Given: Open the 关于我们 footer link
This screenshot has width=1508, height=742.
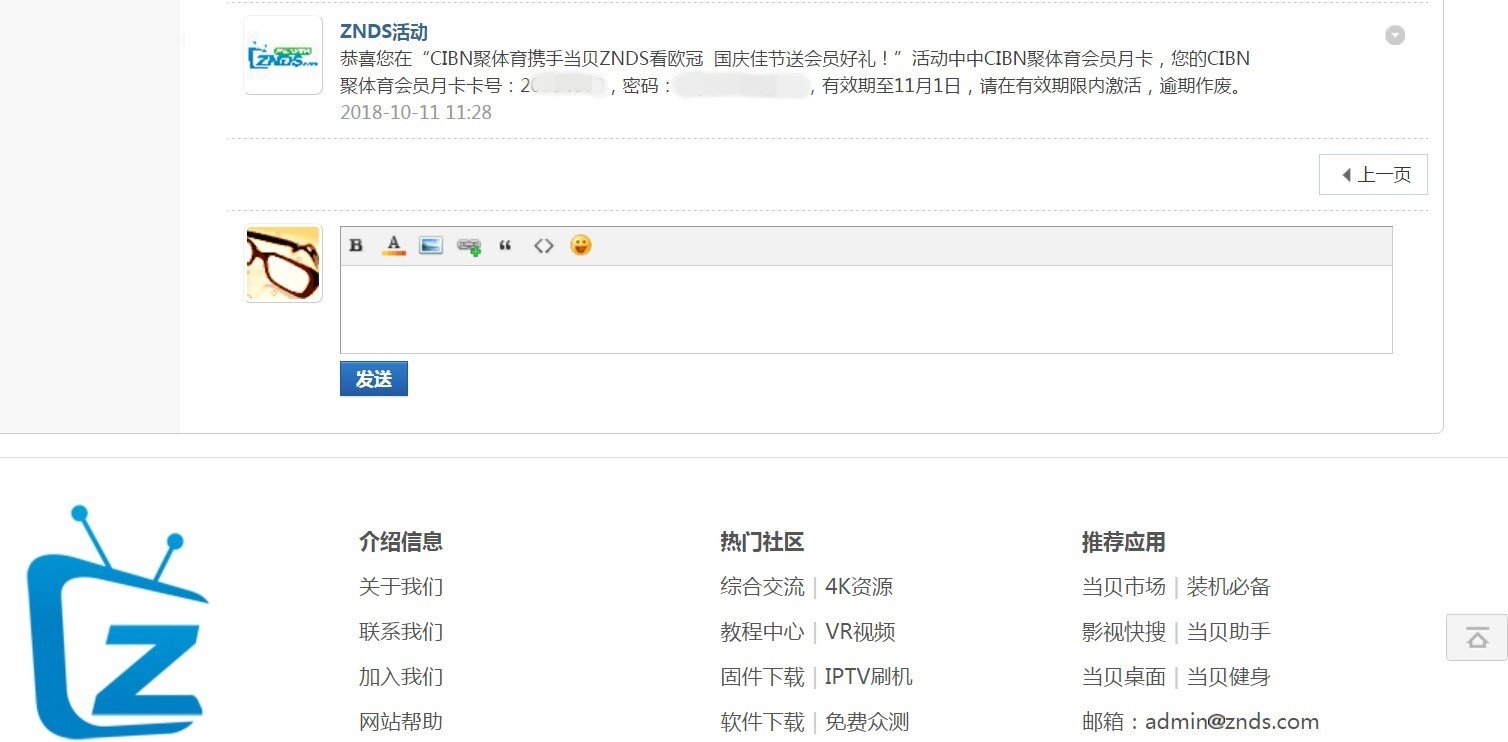Looking at the screenshot, I should (x=401, y=587).
